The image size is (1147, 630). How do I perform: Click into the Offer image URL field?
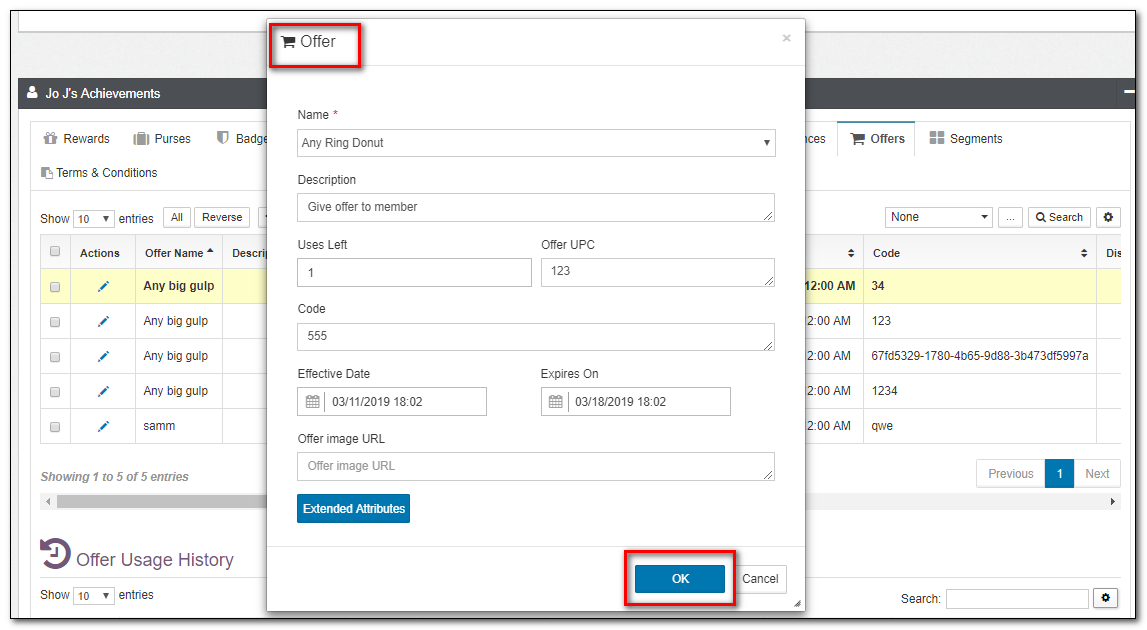point(535,466)
